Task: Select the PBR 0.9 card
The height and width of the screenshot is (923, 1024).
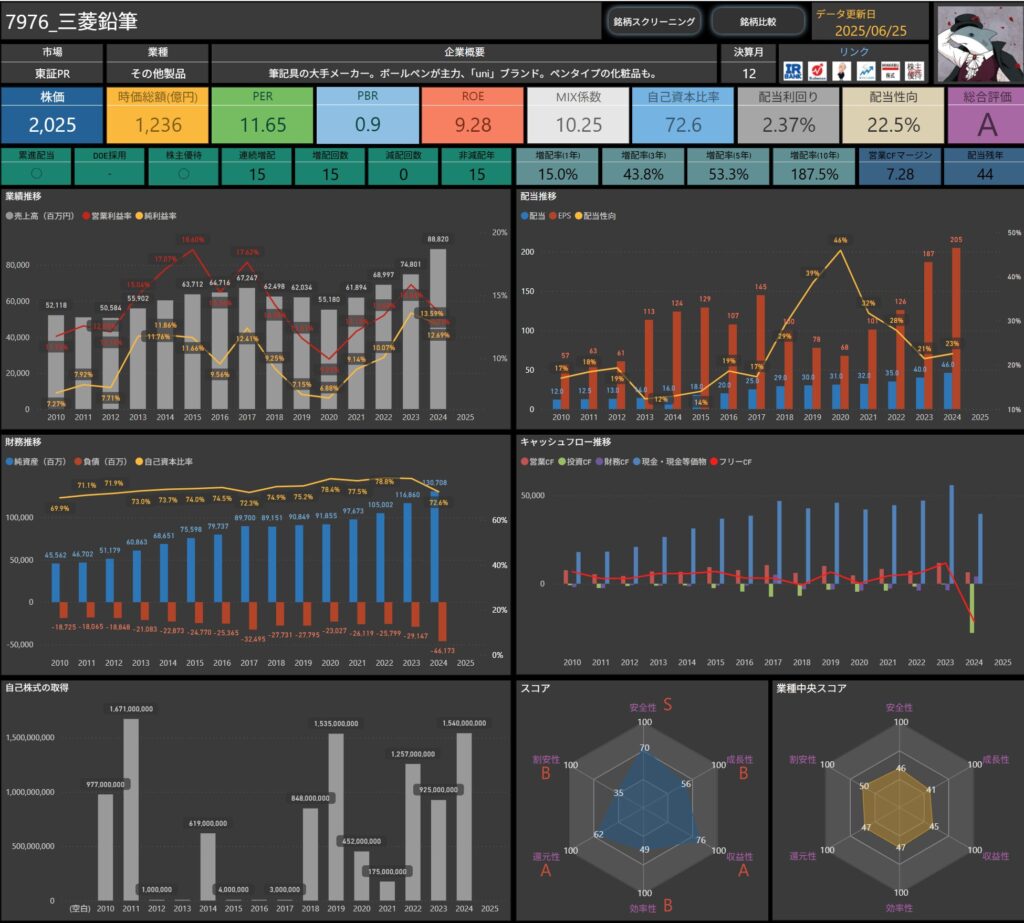Action: click(x=368, y=115)
